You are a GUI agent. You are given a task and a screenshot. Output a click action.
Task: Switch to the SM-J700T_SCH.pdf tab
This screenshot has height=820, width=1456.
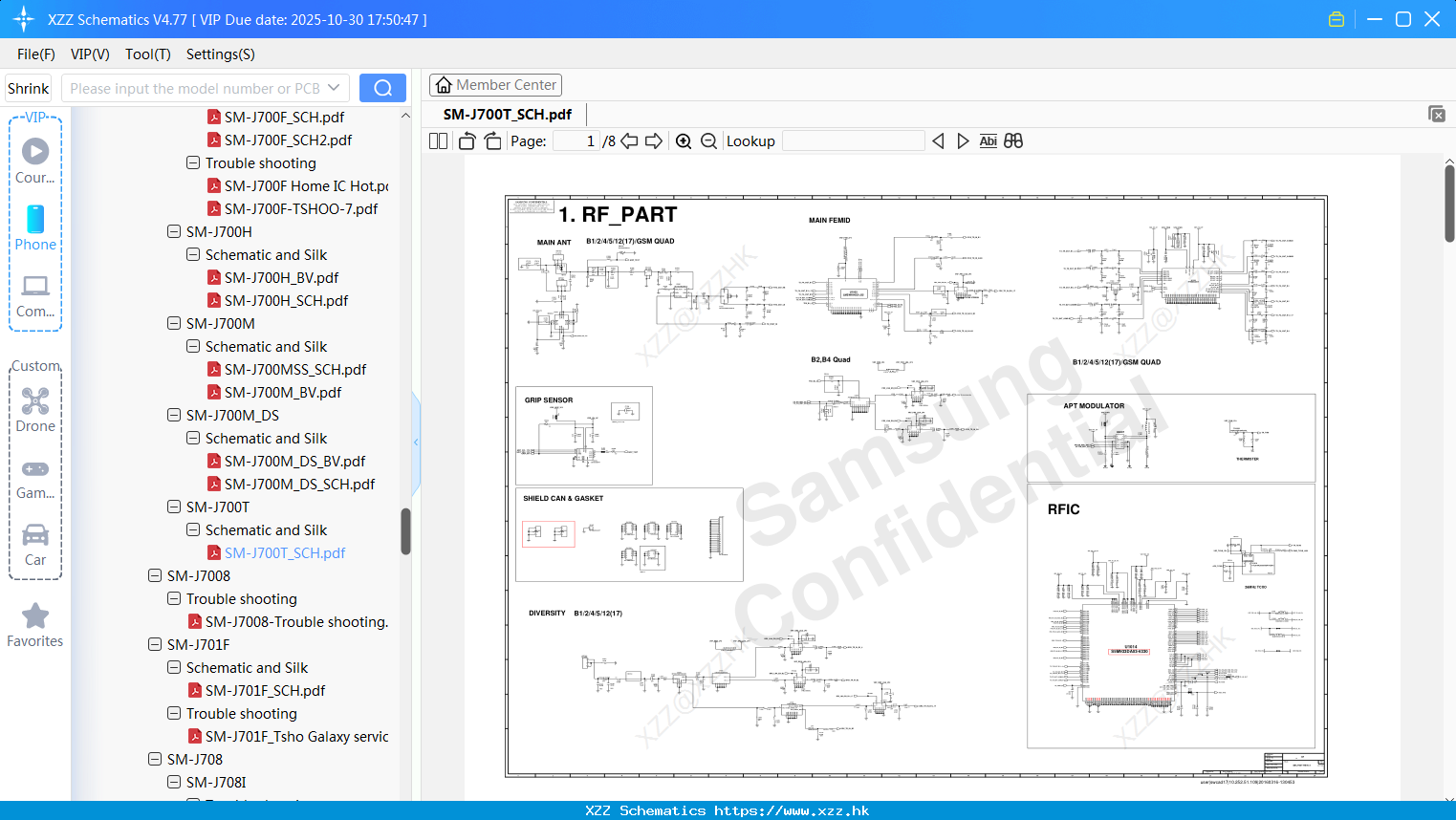508,114
